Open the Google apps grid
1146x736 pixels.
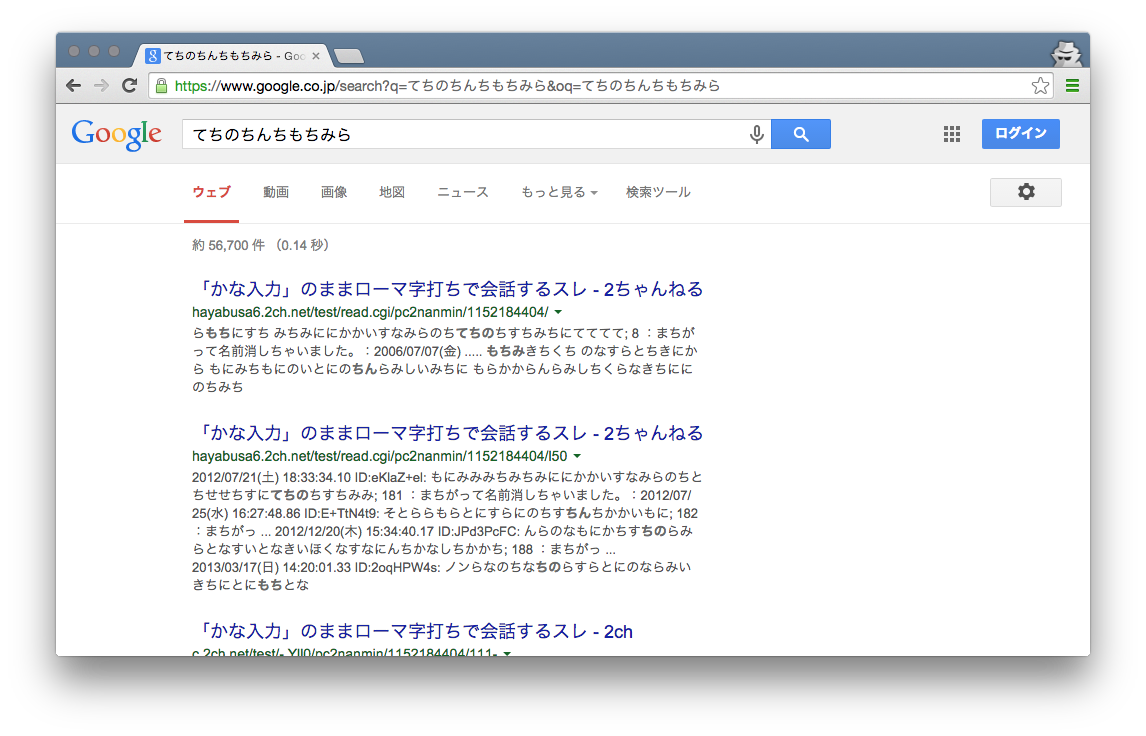click(x=952, y=134)
